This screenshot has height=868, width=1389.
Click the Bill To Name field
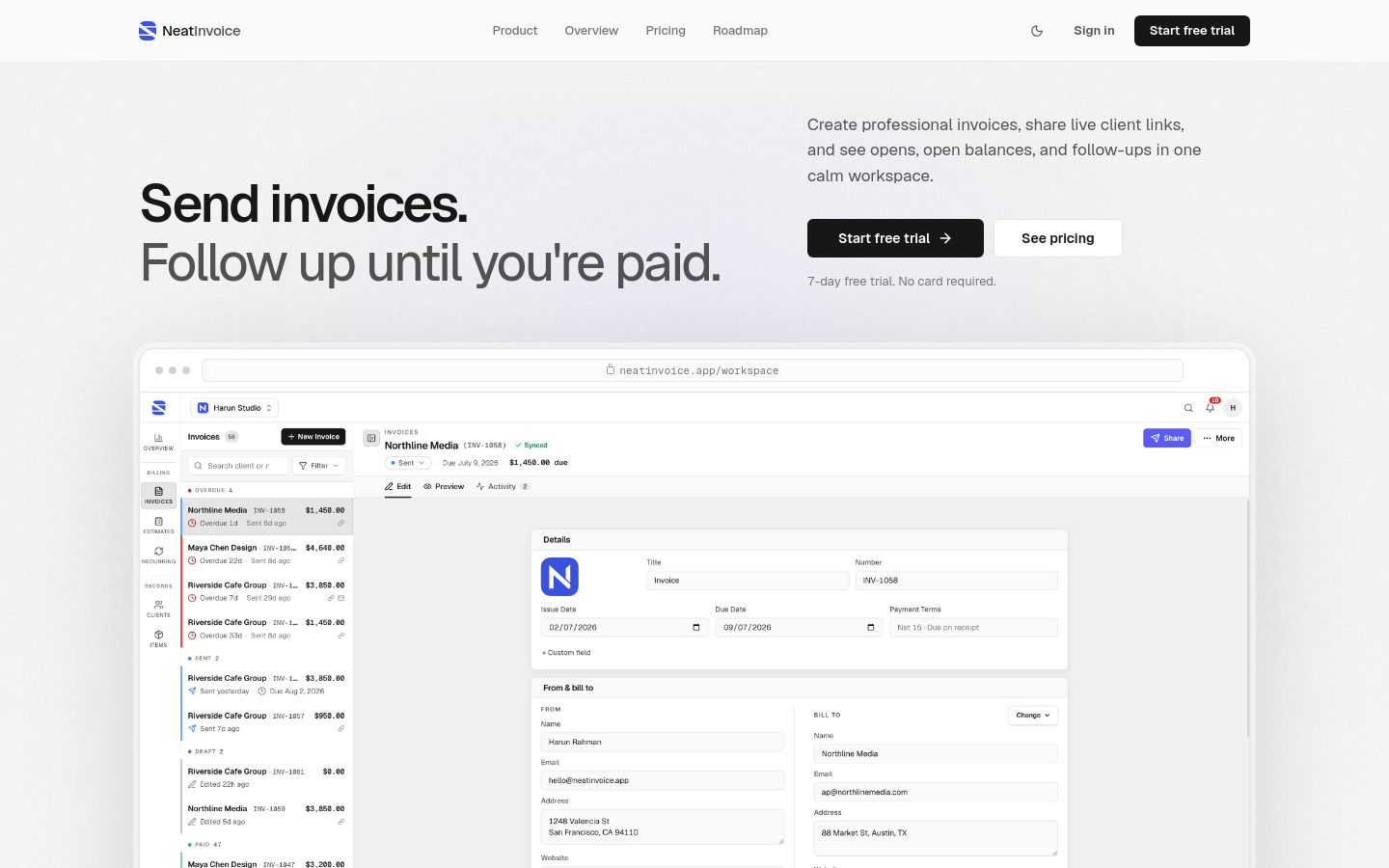(x=936, y=754)
